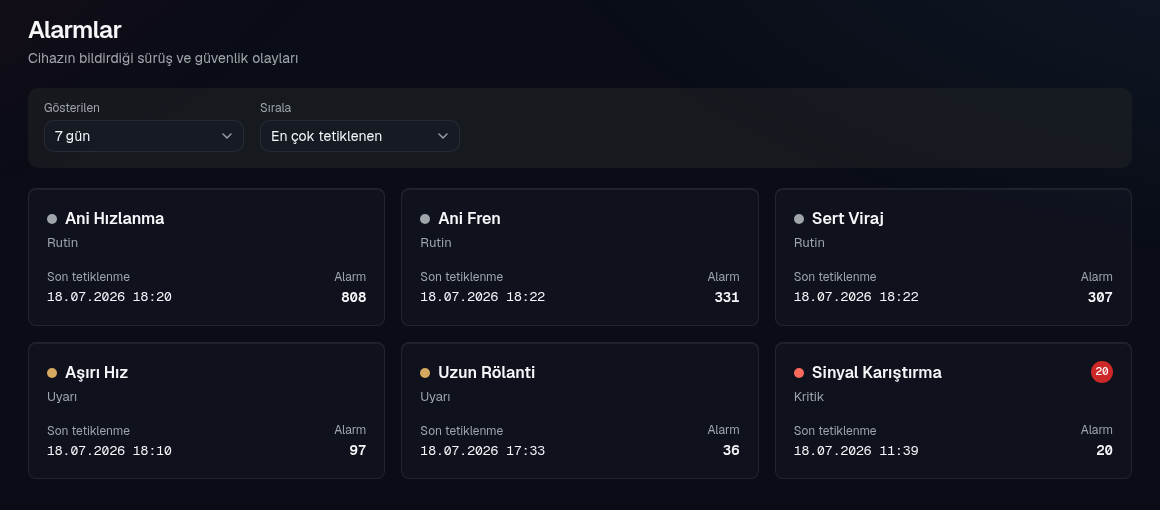The height and width of the screenshot is (510, 1160).
Task: Open the Ani Hızlanma alarm card
Action: [x=206, y=257]
